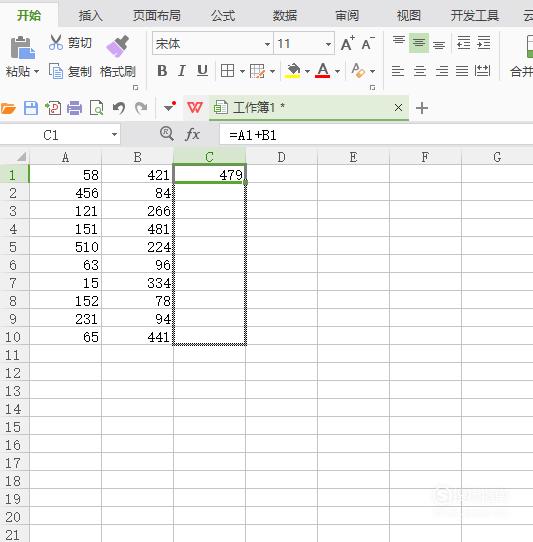Viewport: 533px width, 542px height.
Task: Apply red font color
Action: (322, 71)
